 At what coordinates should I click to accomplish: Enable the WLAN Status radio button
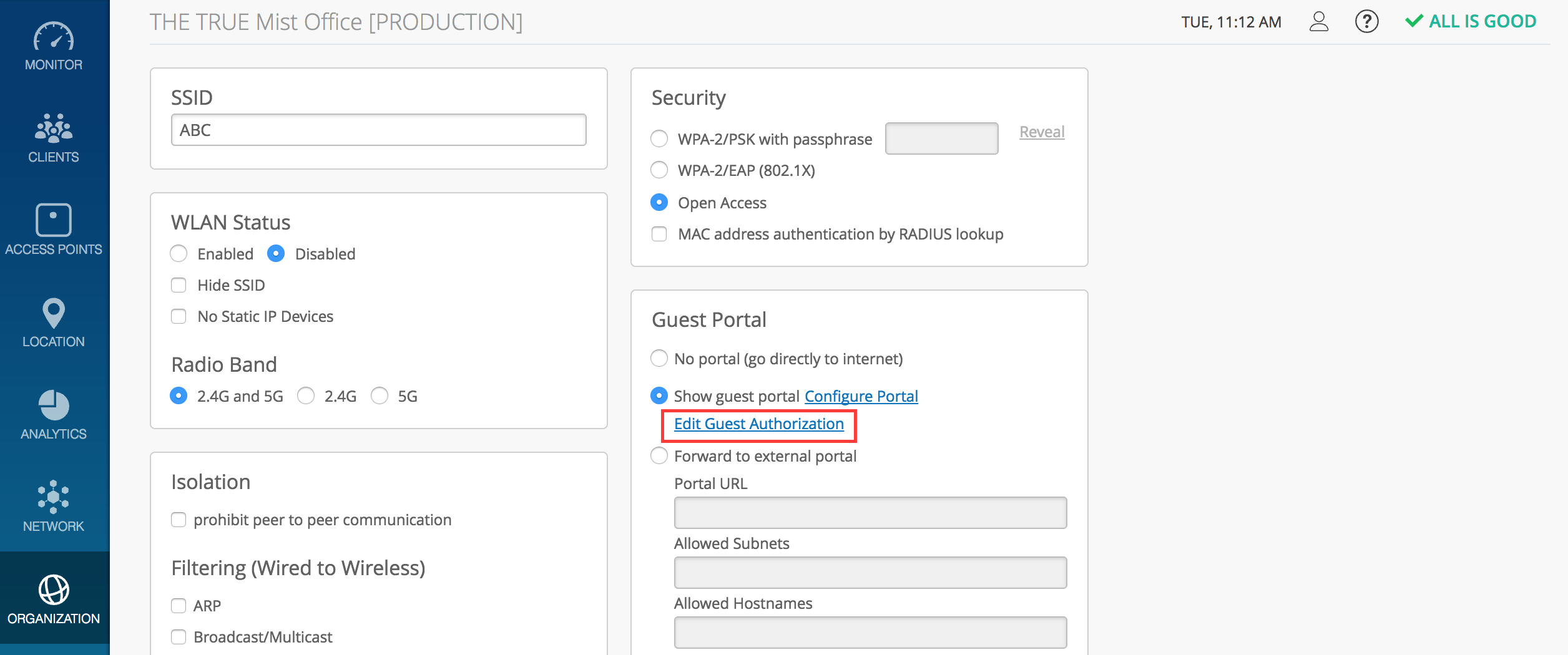click(179, 254)
